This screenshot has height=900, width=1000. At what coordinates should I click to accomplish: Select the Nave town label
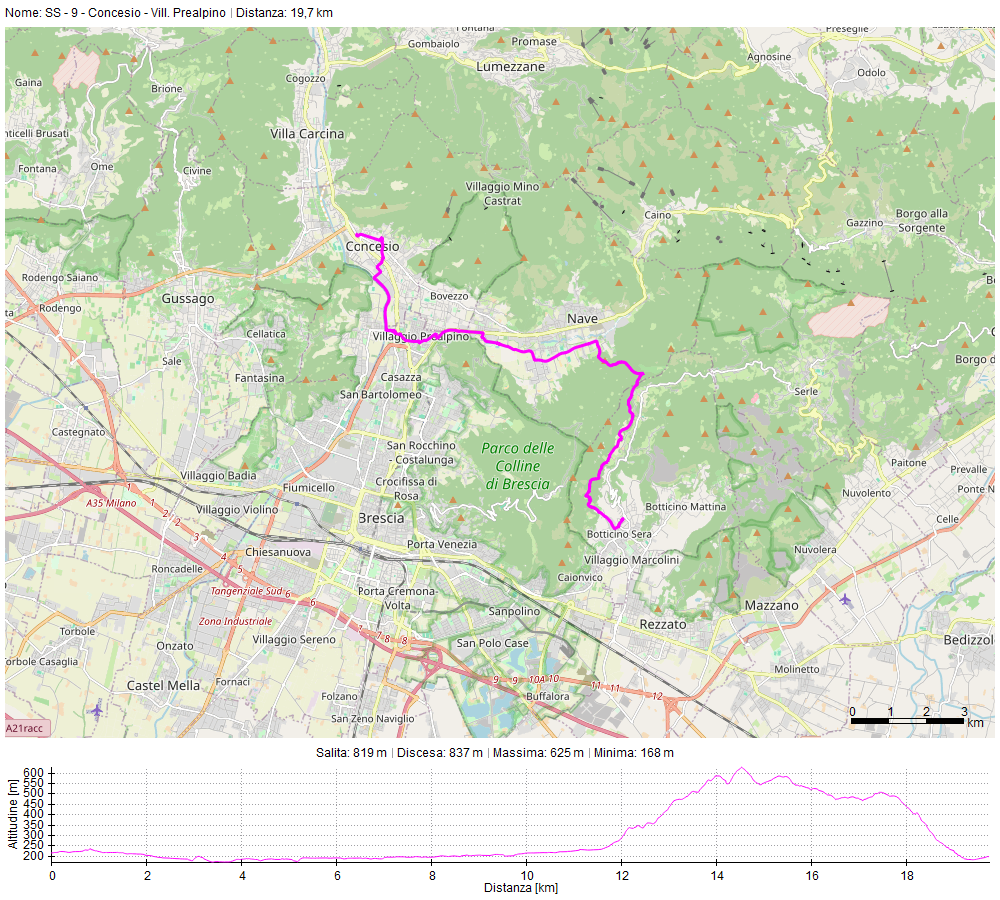coord(582,318)
